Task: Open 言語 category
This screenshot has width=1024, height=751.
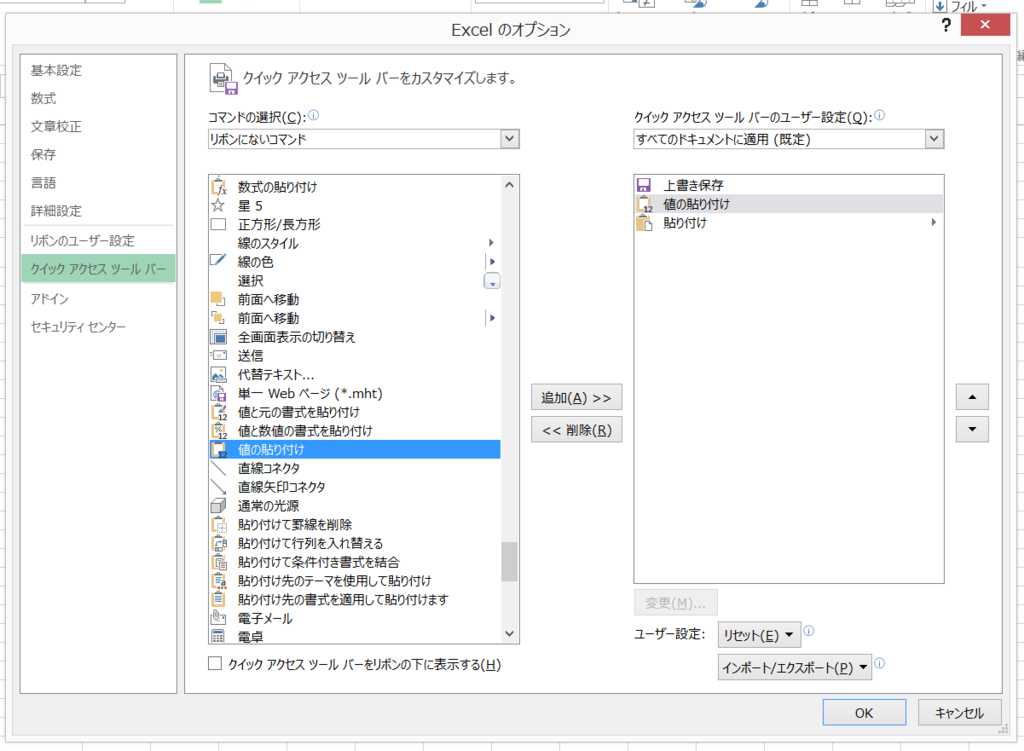Action: pyautogui.click(x=43, y=183)
